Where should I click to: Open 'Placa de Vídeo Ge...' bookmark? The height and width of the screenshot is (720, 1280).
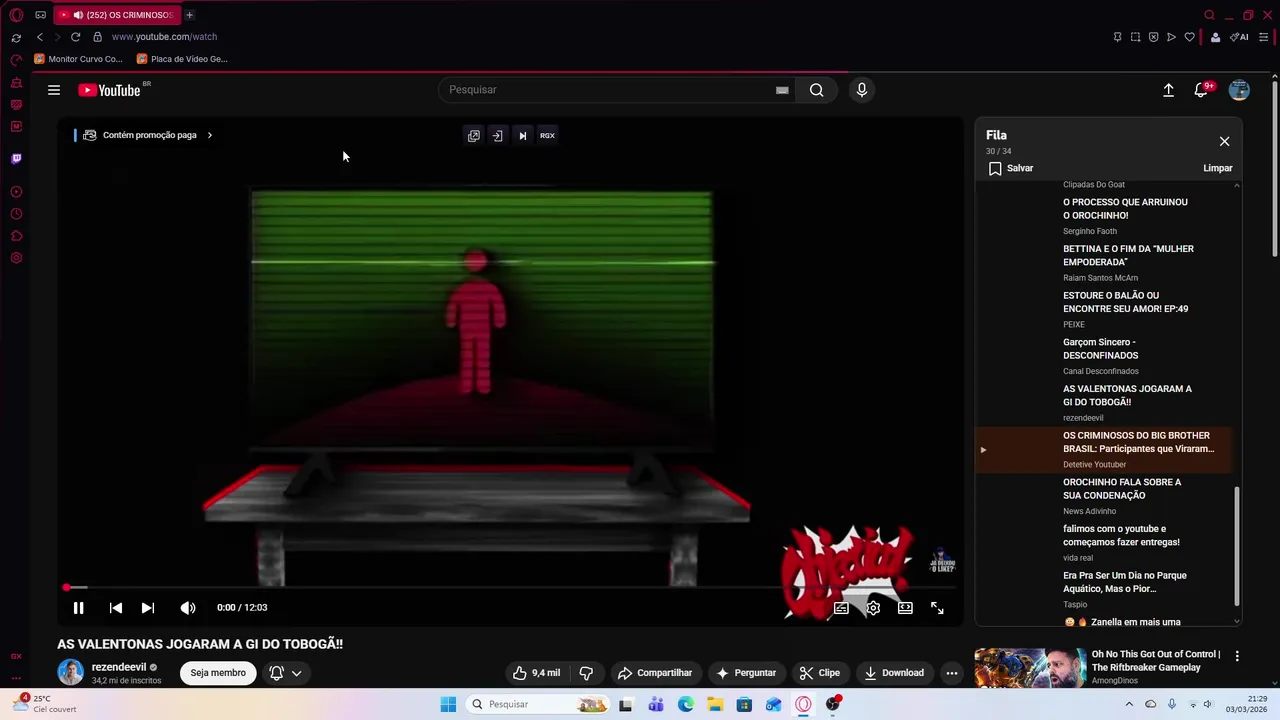(182, 59)
